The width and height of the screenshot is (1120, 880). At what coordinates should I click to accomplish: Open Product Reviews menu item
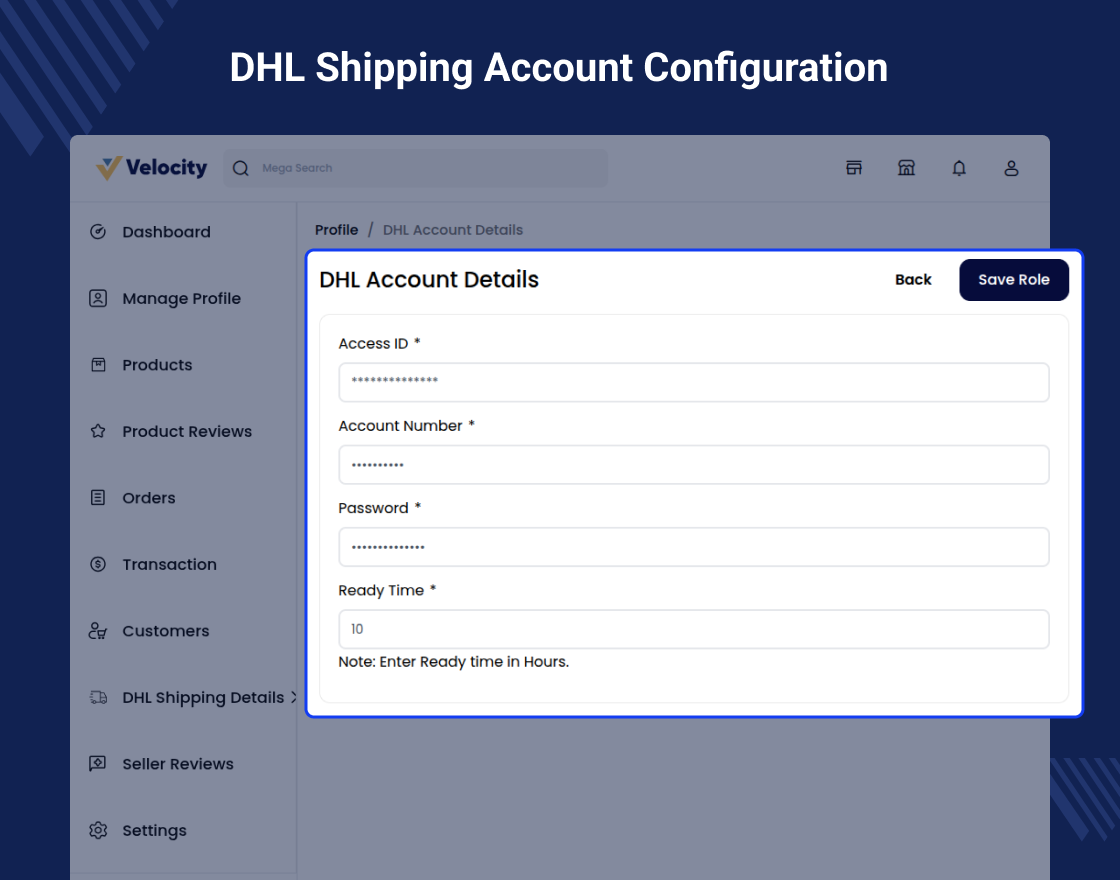pos(186,432)
